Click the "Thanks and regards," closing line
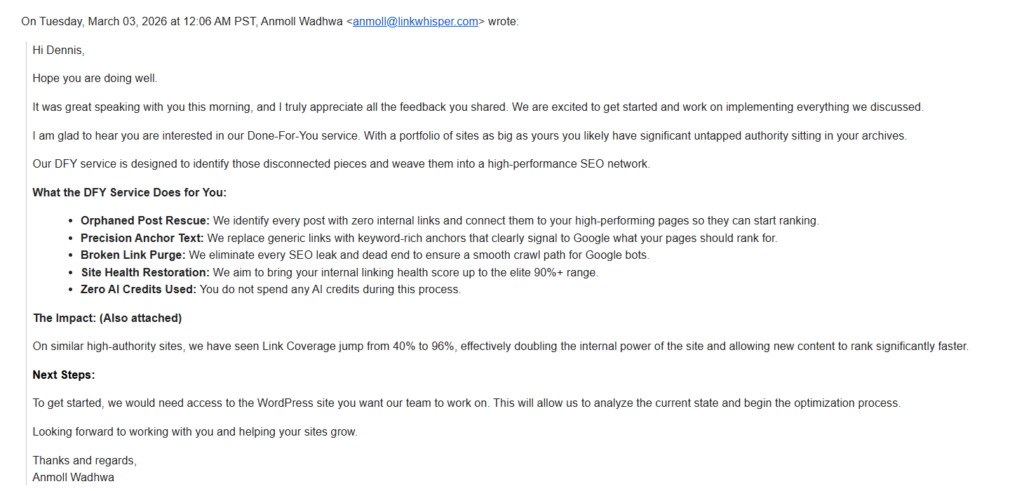This screenshot has height=491, width=1024. click(84, 461)
